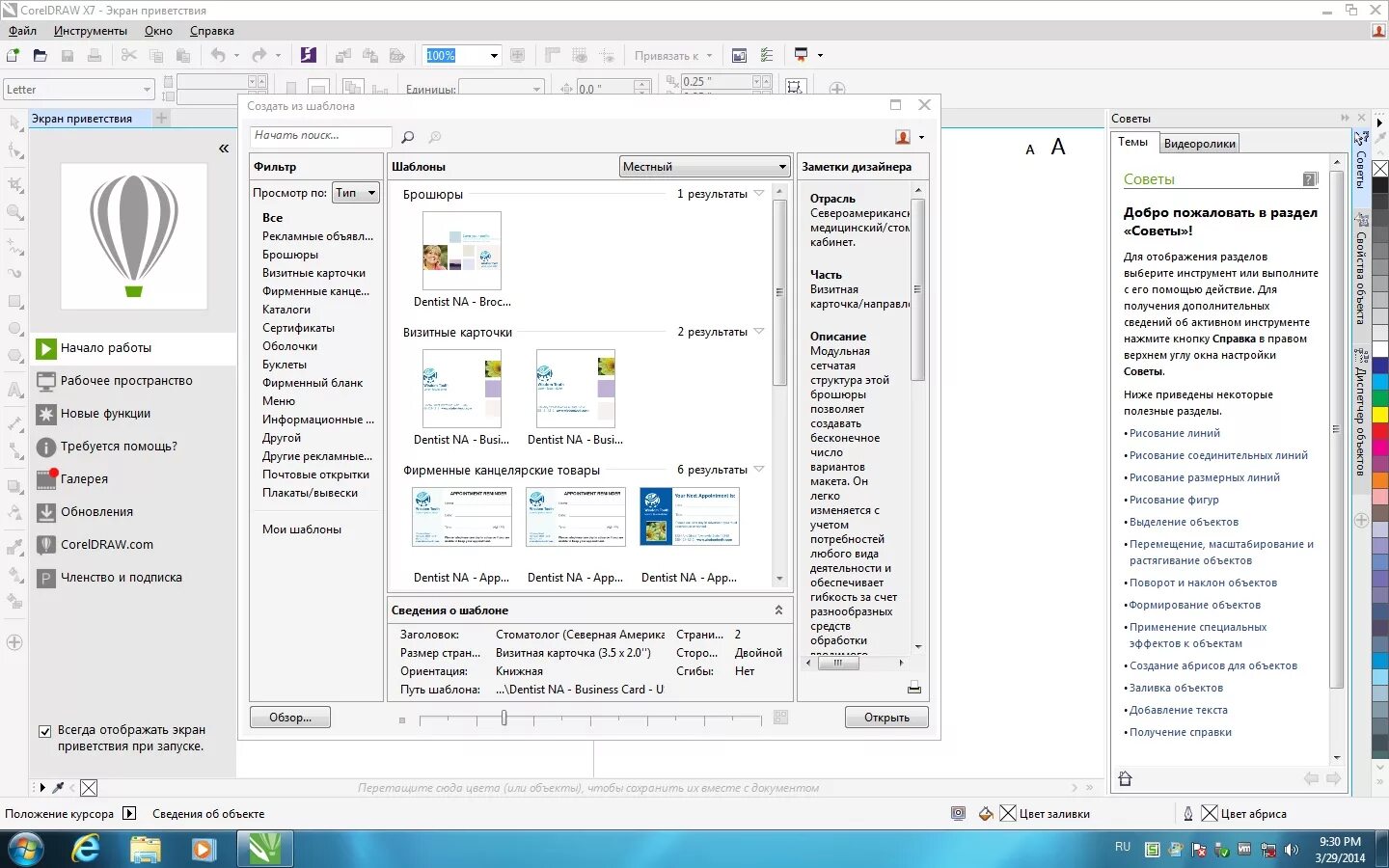Click the cursor position toggle arrow in status bar

tap(130, 813)
